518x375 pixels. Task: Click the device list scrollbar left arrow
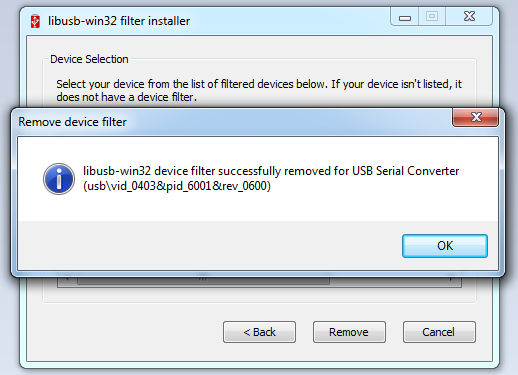coord(67,280)
